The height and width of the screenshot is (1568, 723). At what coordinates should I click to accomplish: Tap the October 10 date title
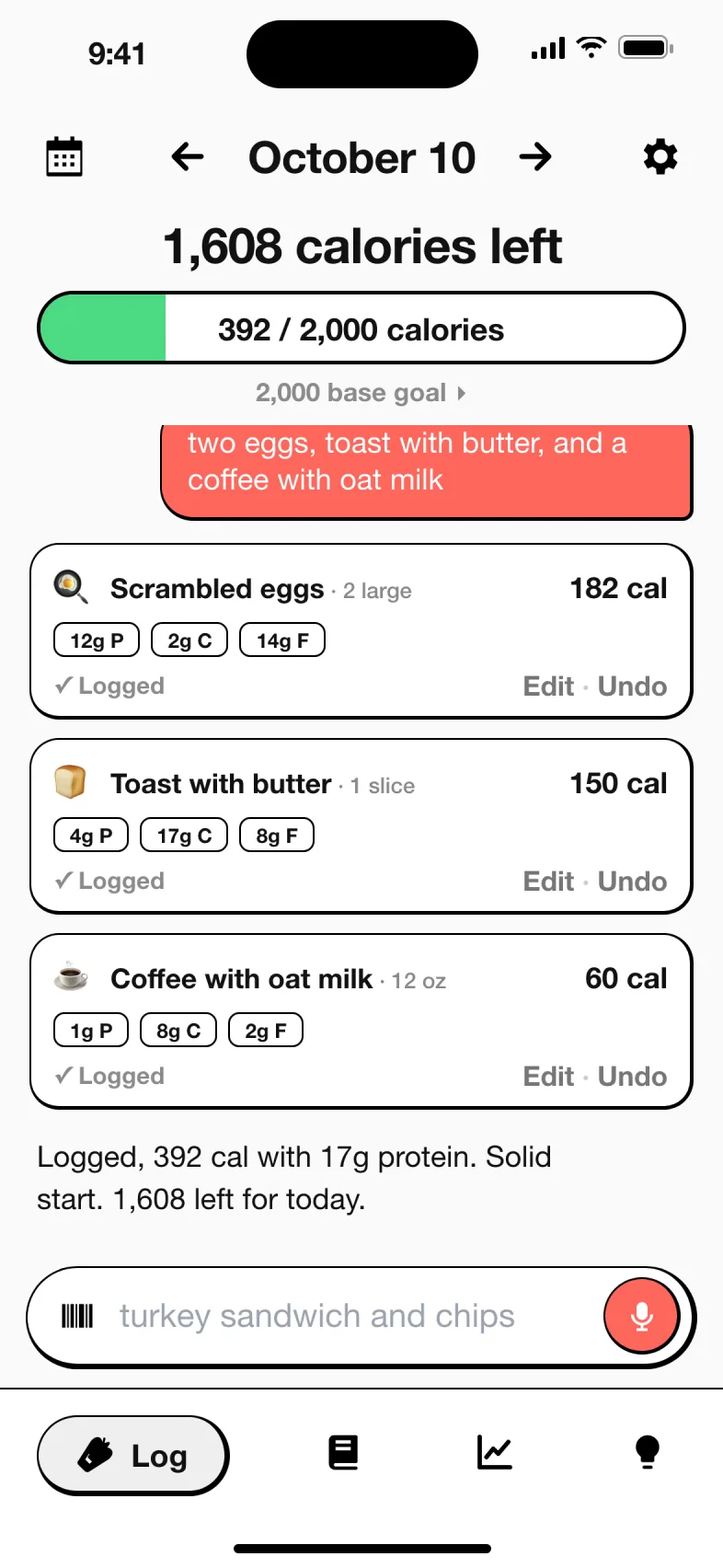coord(361,157)
